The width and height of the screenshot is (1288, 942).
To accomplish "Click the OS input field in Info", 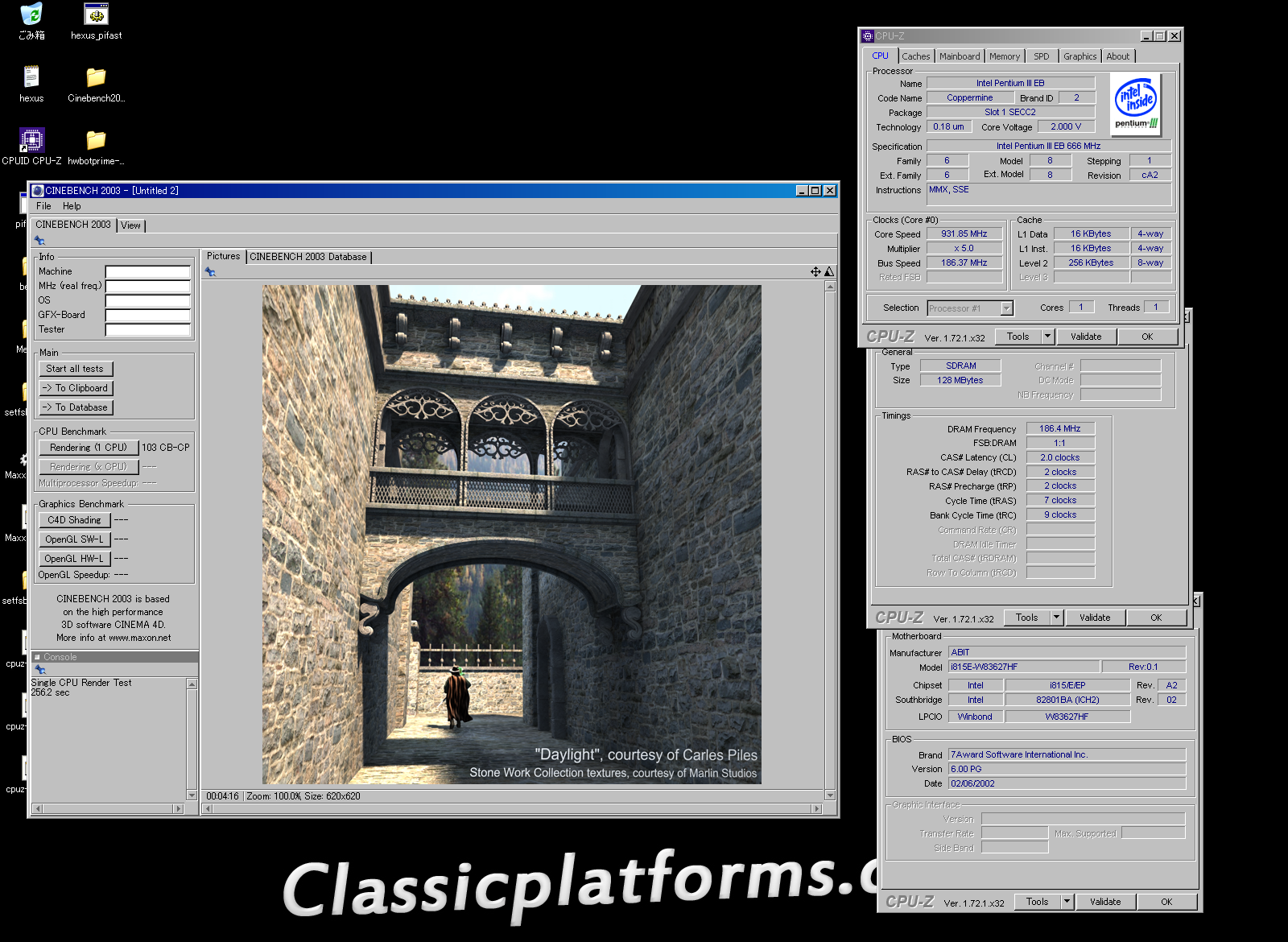I will (148, 301).
